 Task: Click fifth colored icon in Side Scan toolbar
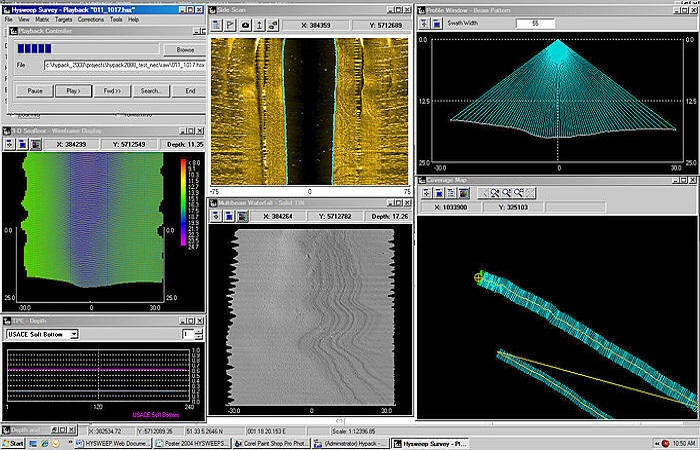[x=273, y=25]
